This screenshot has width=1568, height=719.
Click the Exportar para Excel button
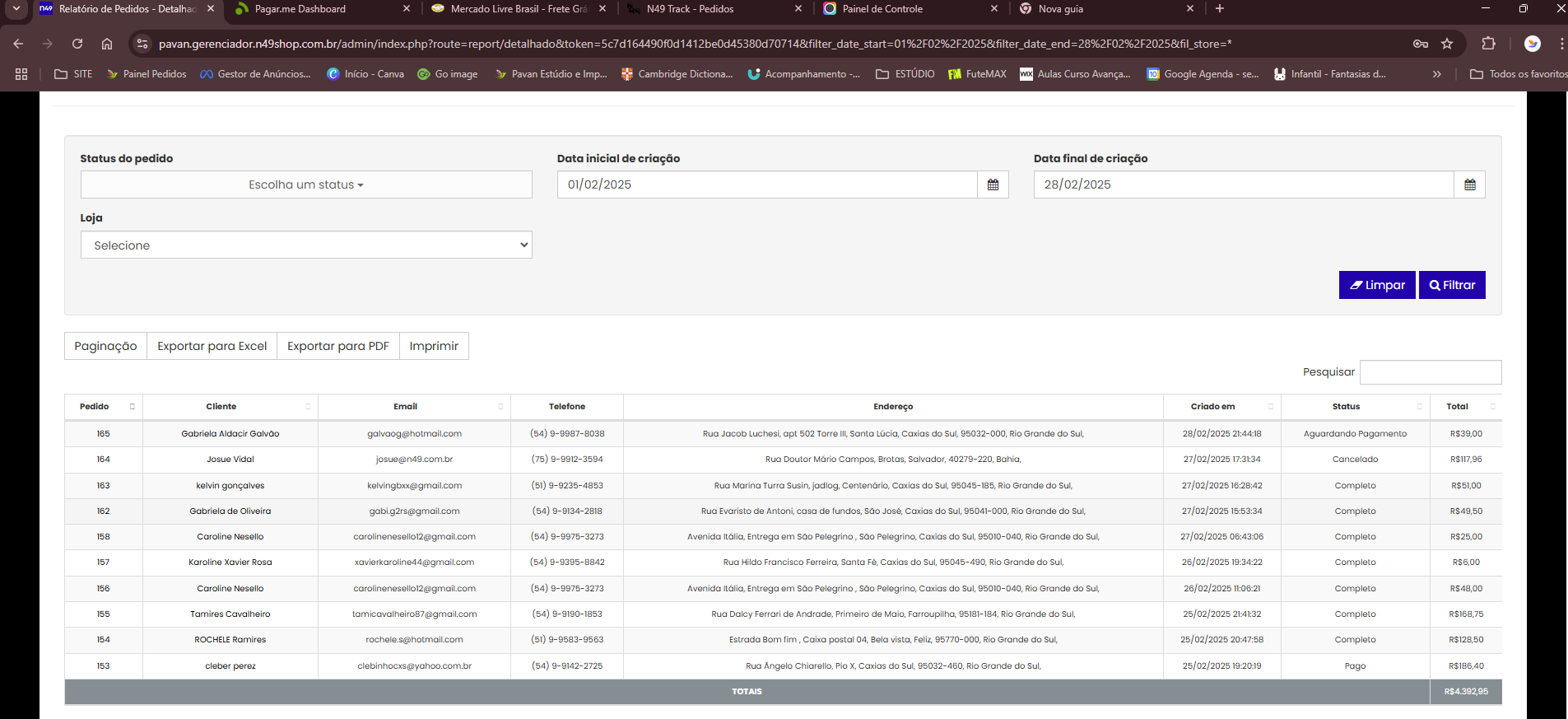point(212,346)
